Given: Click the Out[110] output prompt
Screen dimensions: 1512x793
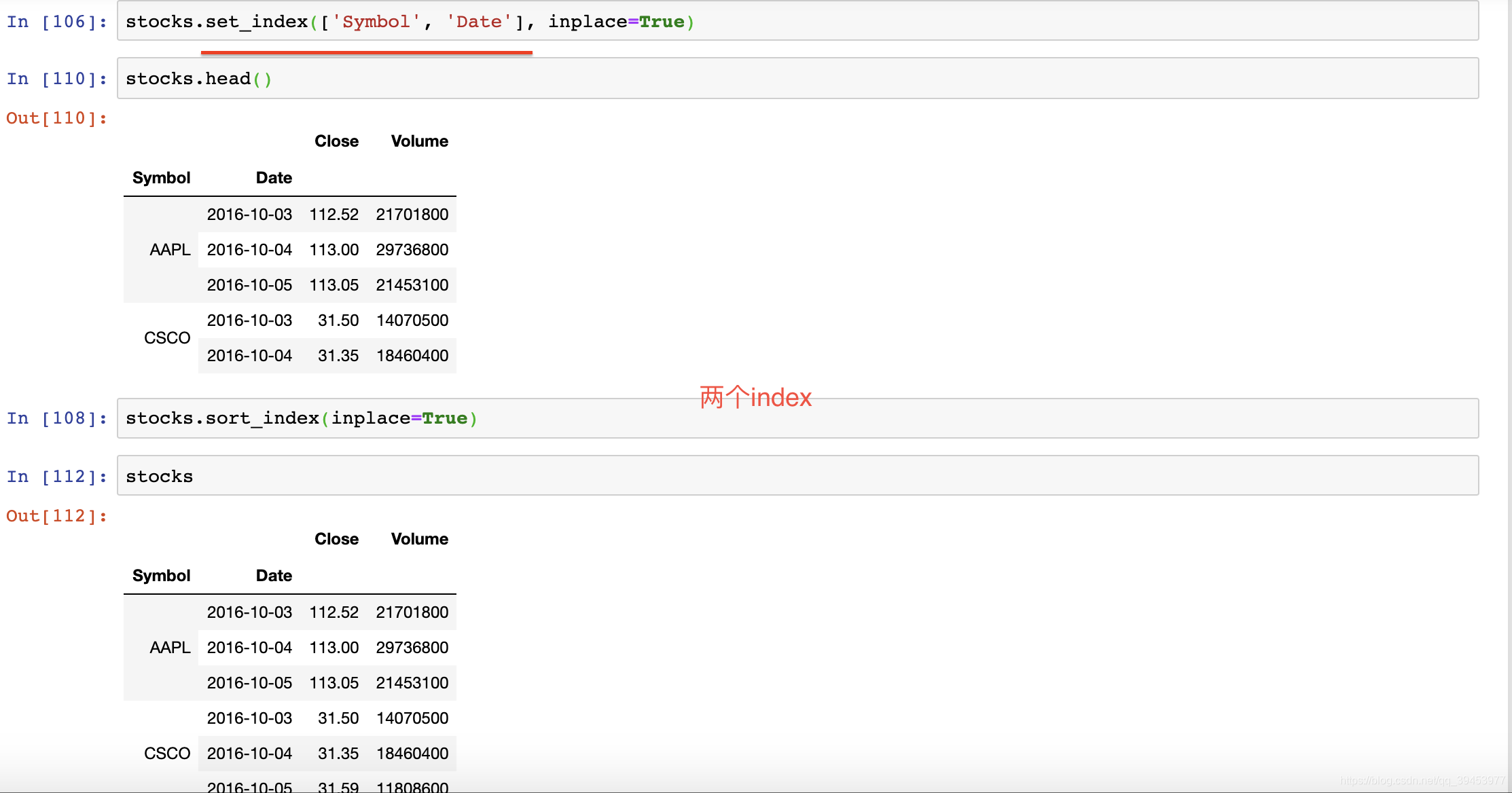Looking at the screenshot, I should click(x=57, y=118).
